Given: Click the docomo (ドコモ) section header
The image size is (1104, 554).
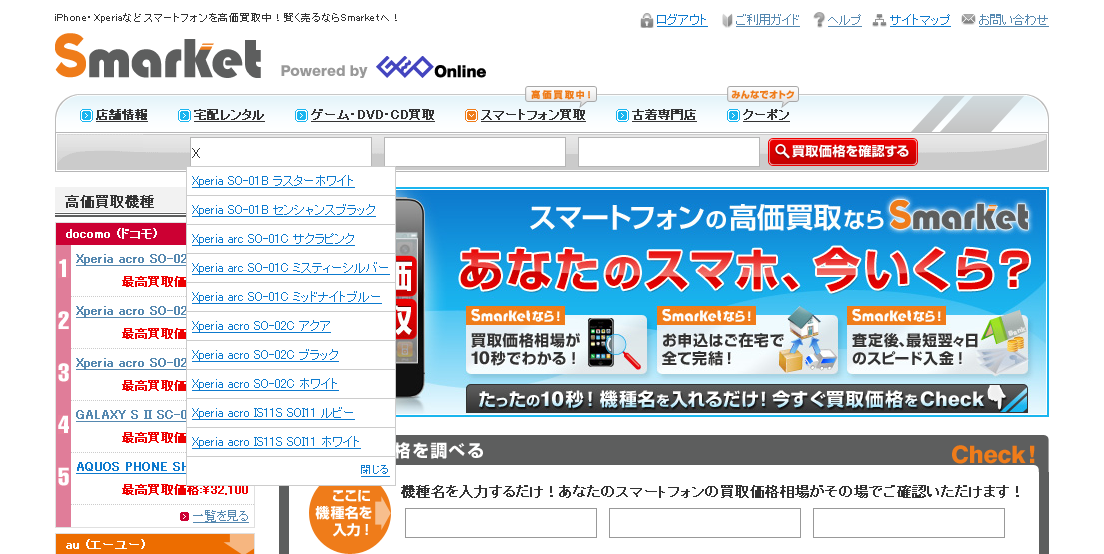Looking at the screenshot, I should pyautogui.click(x=121, y=234).
